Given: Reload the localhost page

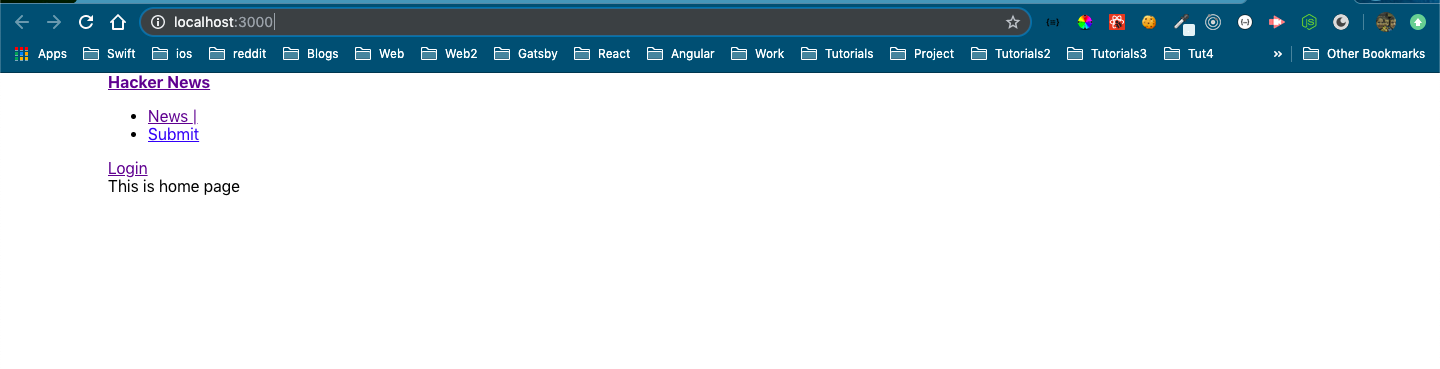Looking at the screenshot, I should pos(86,22).
